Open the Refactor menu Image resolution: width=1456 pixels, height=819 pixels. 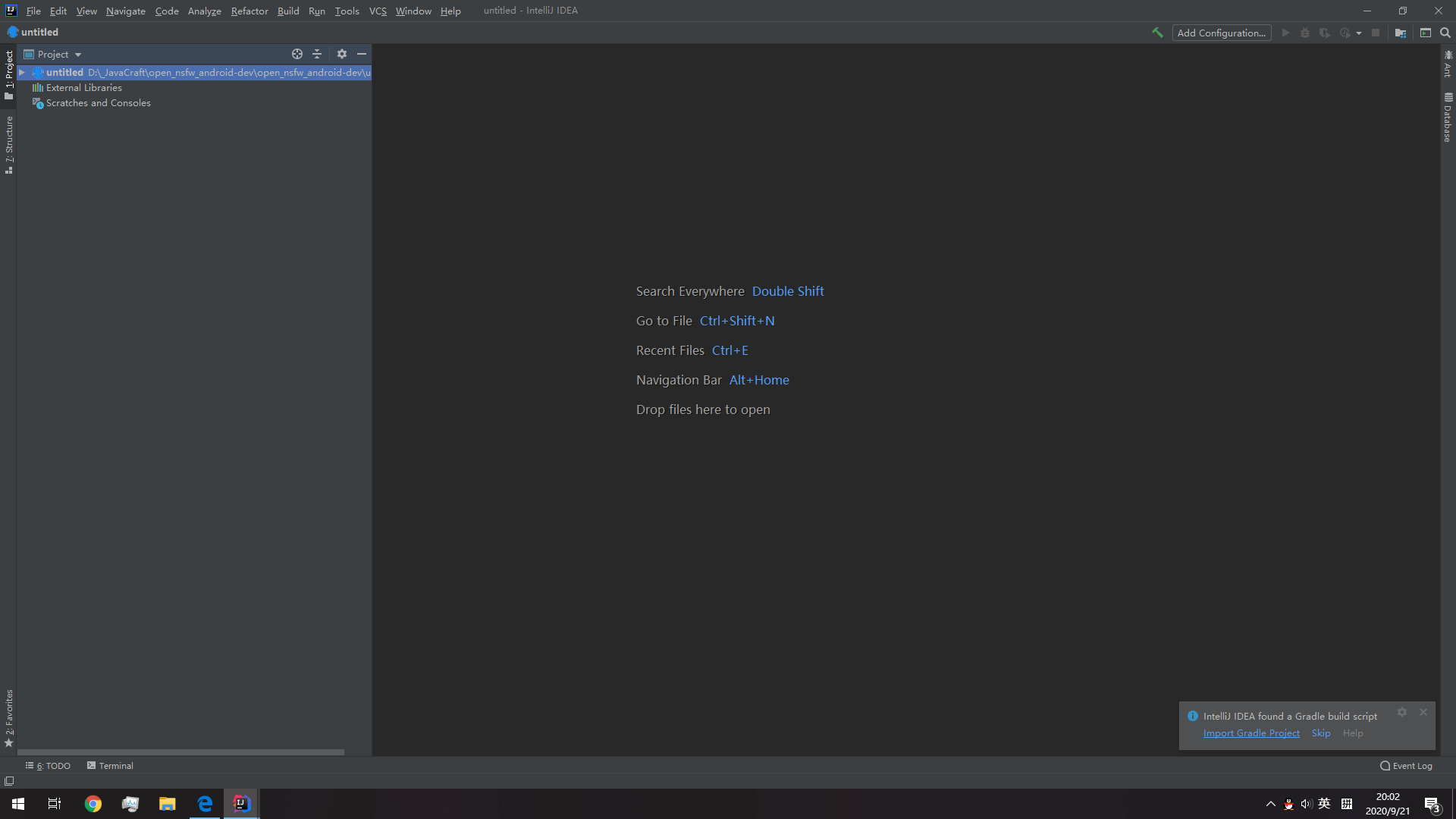tap(249, 11)
